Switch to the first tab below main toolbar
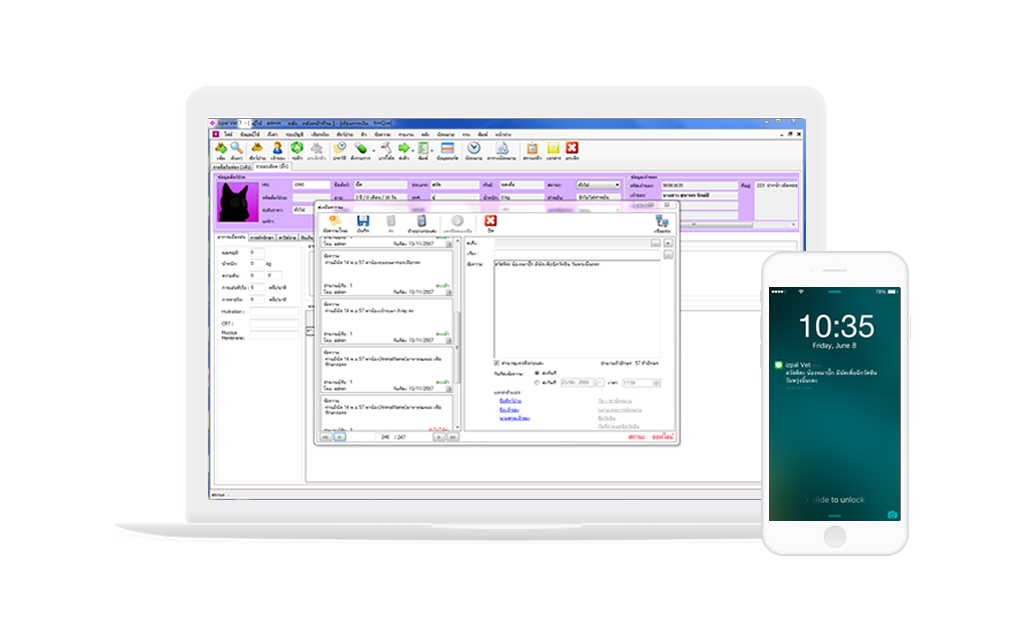1024x641 pixels. tap(232, 167)
